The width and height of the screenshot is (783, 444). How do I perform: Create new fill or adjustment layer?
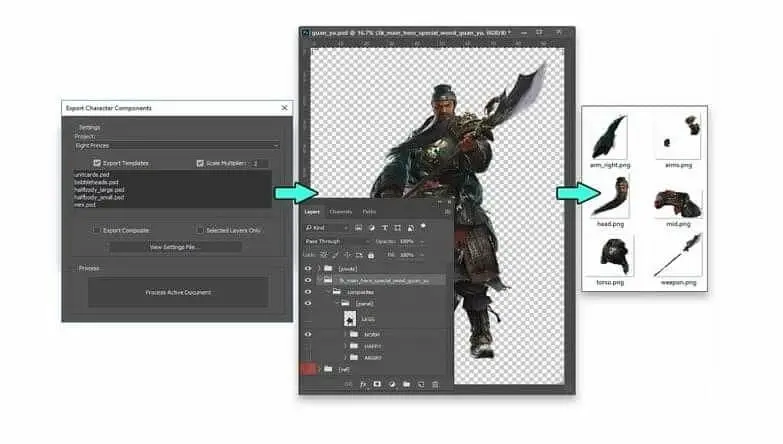pos(392,384)
